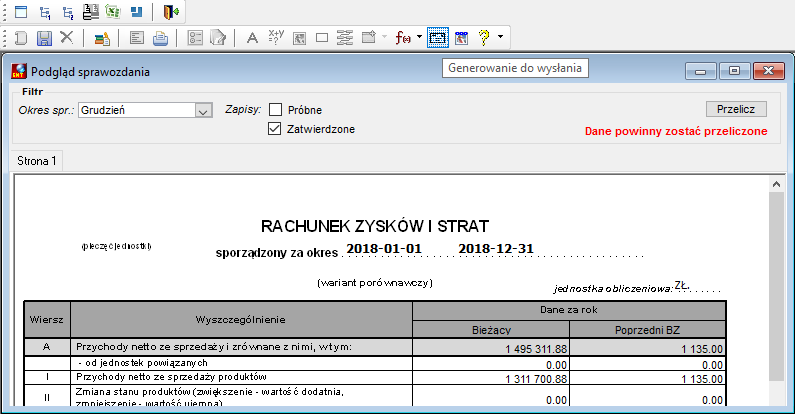Click the blank window icon in top toolbar
The height and width of the screenshot is (414, 795).
click(x=21, y=12)
